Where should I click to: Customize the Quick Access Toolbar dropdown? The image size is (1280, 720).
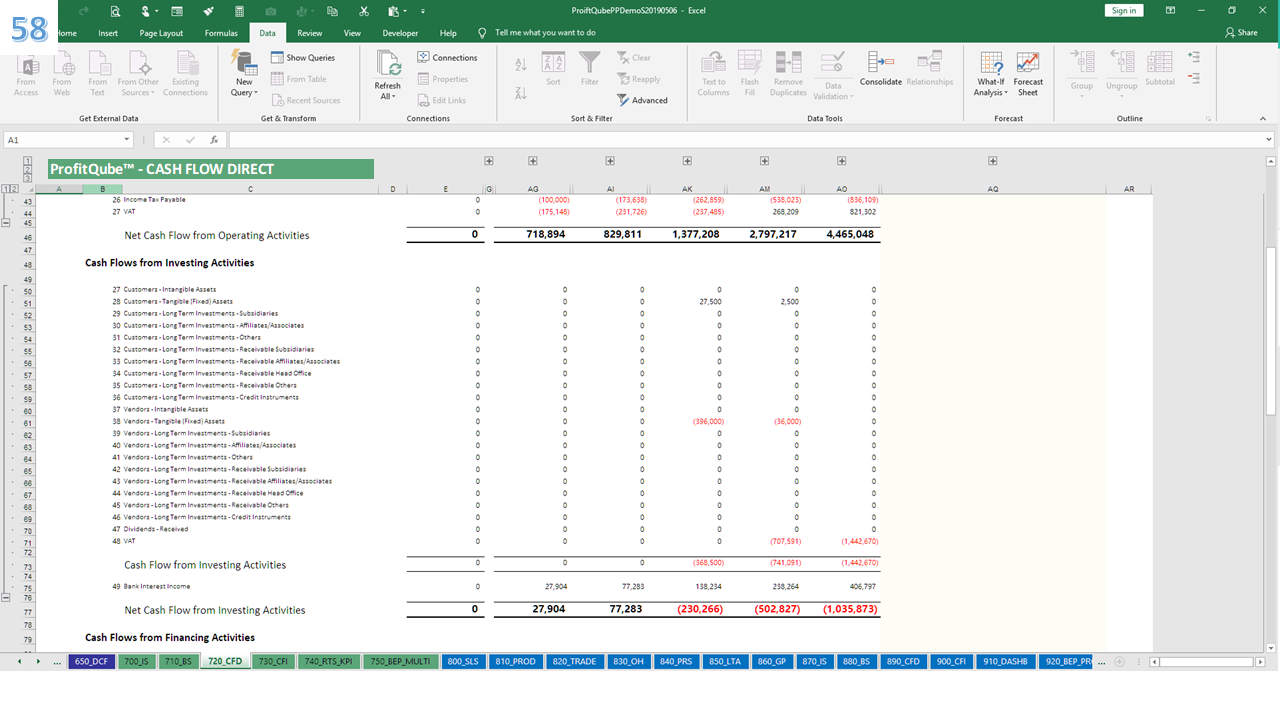point(425,11)
